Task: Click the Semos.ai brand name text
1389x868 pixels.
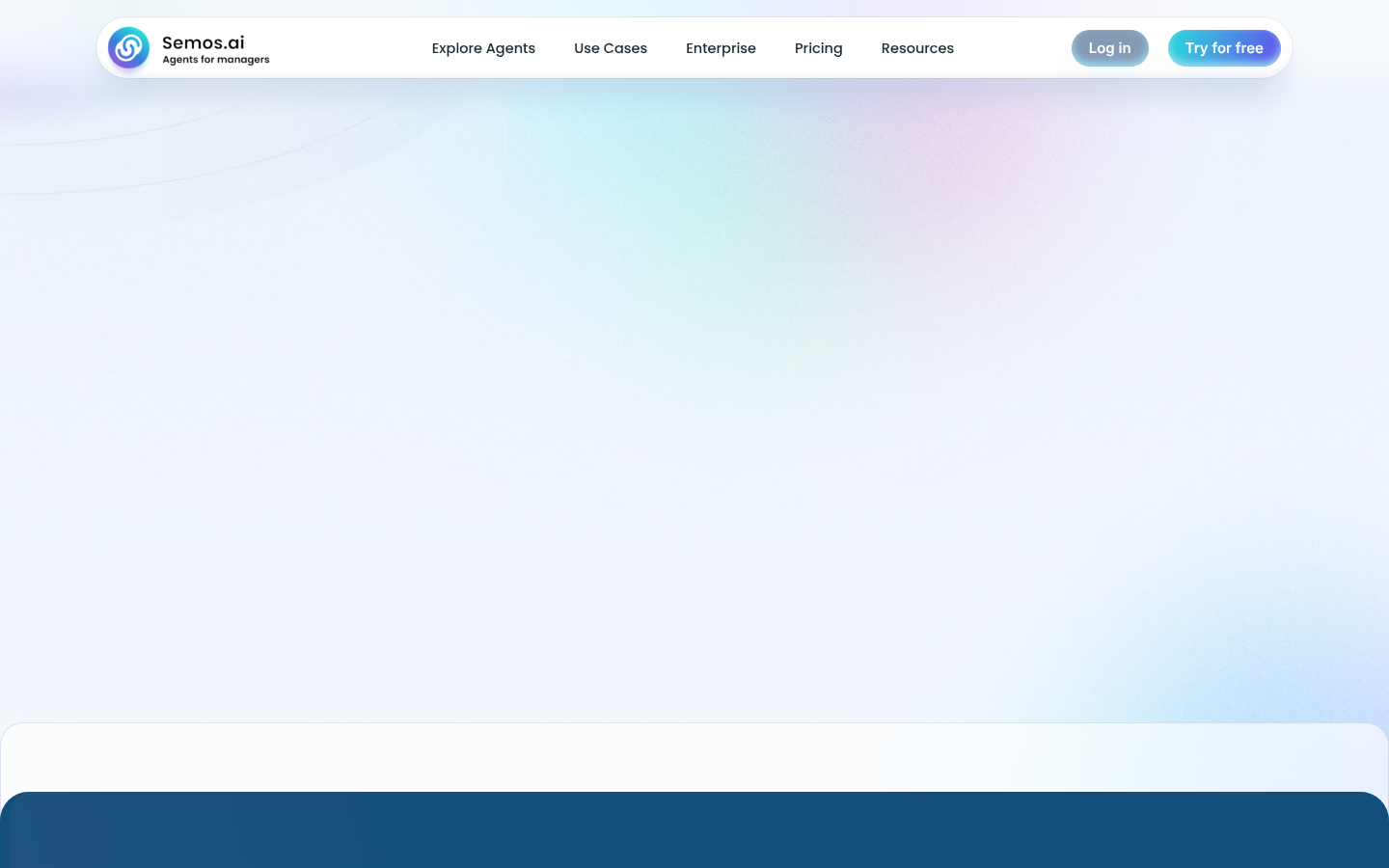Action: [x=204, y=42]
